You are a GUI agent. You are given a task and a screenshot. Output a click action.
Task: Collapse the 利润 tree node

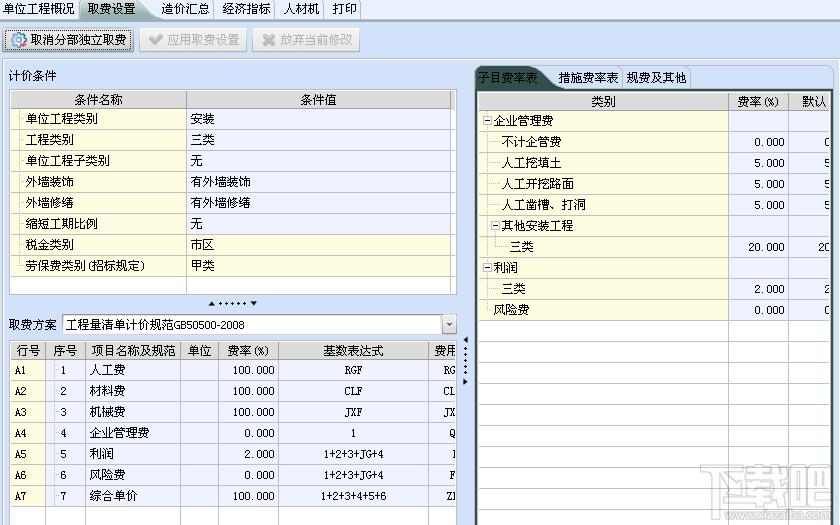pyautogui.click(x=487, y=268)
